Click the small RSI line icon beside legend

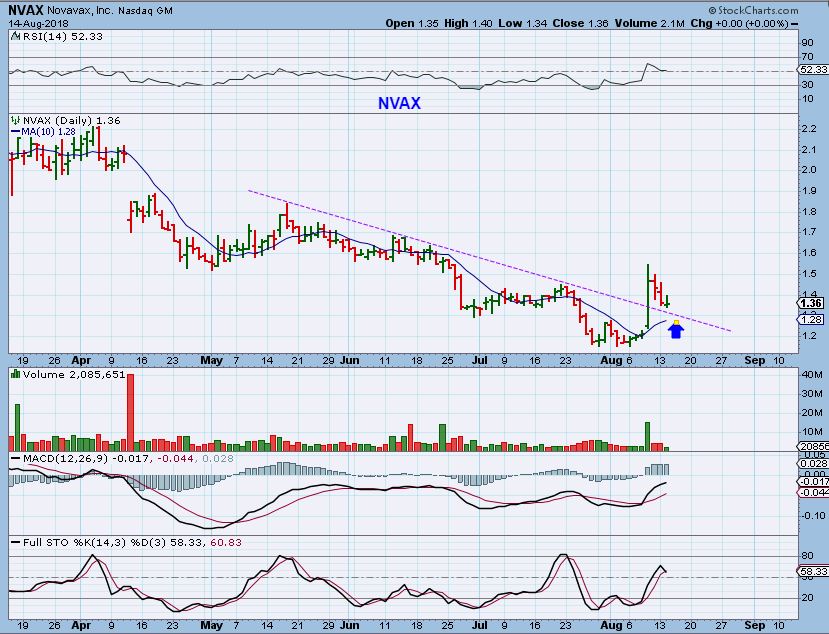click(15, 36)
